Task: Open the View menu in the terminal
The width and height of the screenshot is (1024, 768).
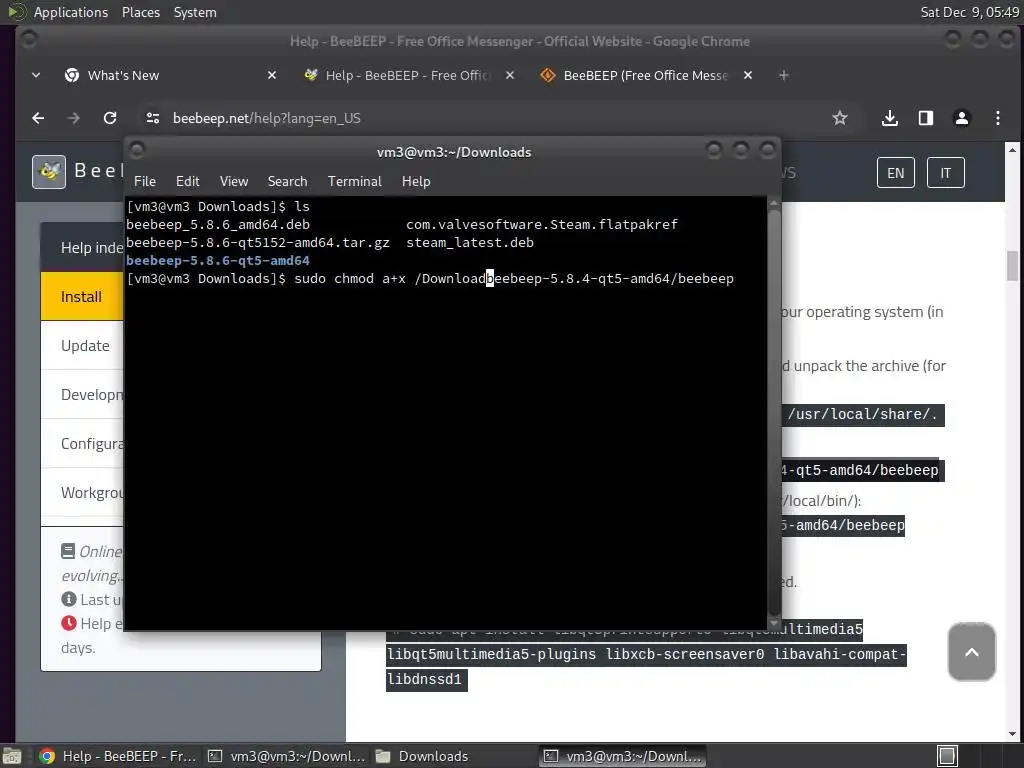Action: pyautogui.click(x=234, y=182)
